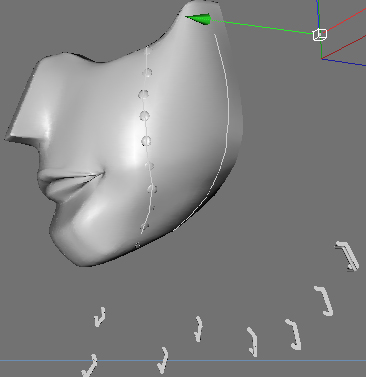This screenshot has height=377, width=366.
Task: Select the thick hook just left of the largest lower hook
Action: coord(294,335)
